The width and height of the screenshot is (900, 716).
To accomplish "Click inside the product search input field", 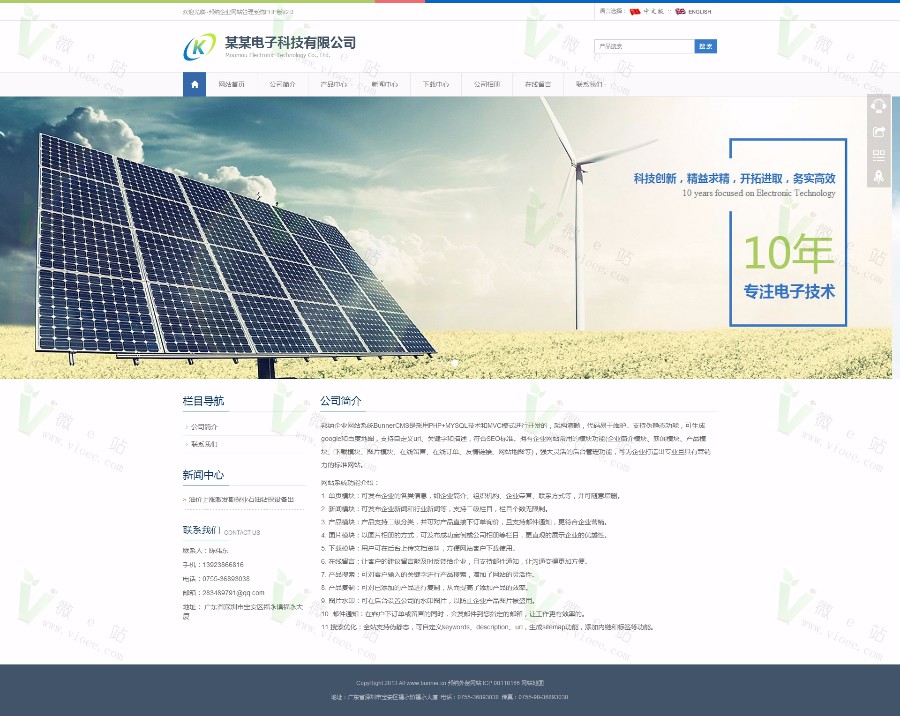I will [645, 46].
